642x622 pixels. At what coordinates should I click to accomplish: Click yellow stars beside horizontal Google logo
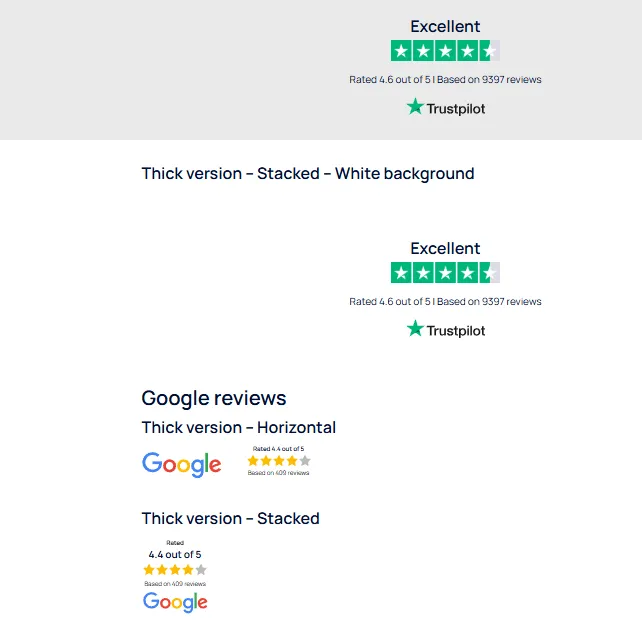(x=279, y=461)
